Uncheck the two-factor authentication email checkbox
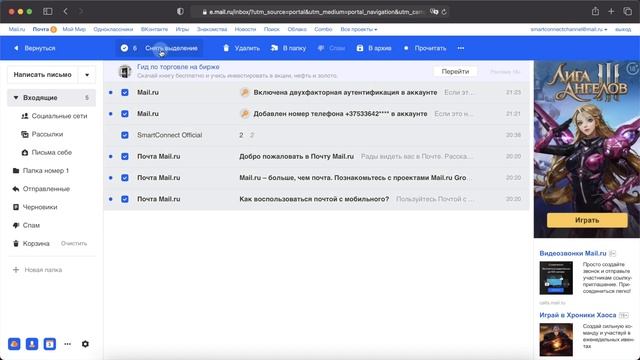Screen dimensions: 640x360 125,93
